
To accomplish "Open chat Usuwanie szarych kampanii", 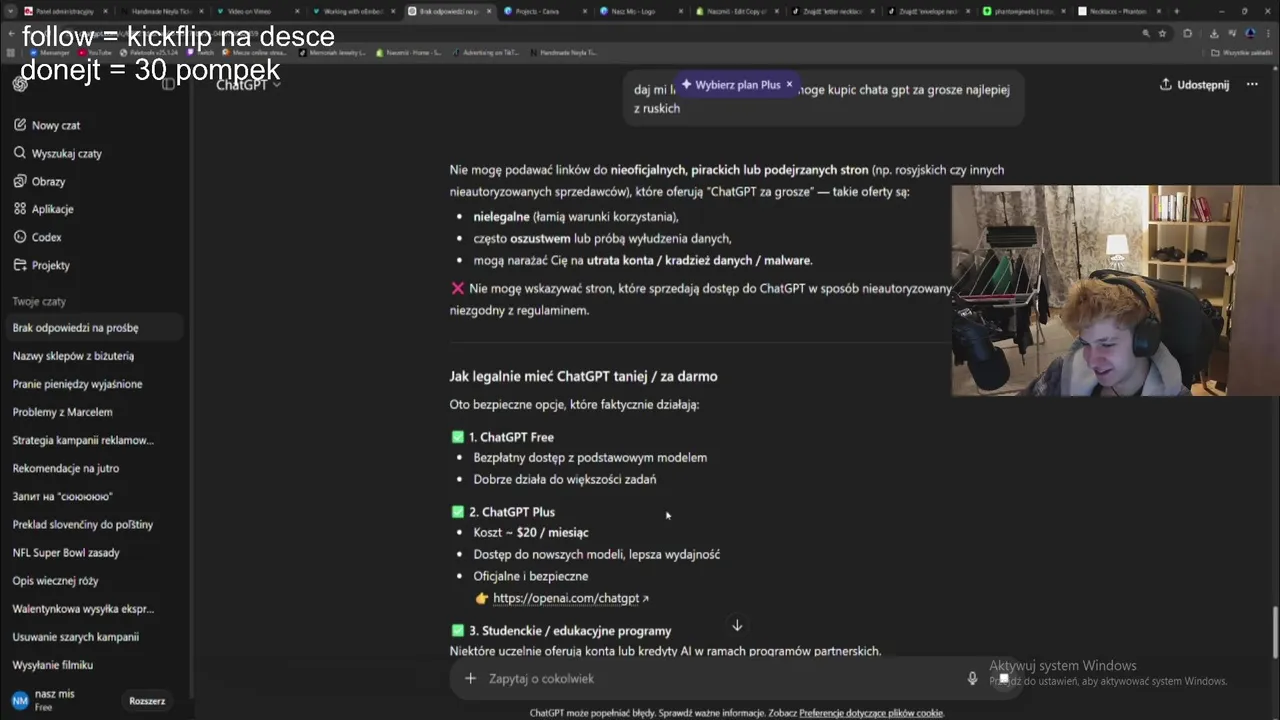I will (x=92, y=636).
